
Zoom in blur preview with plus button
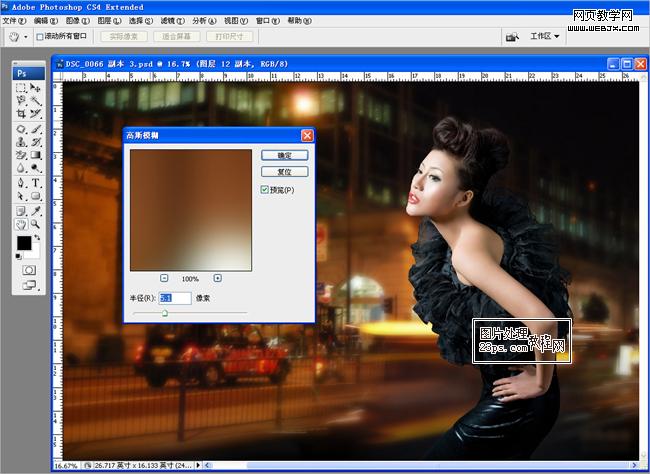point(217,278)
